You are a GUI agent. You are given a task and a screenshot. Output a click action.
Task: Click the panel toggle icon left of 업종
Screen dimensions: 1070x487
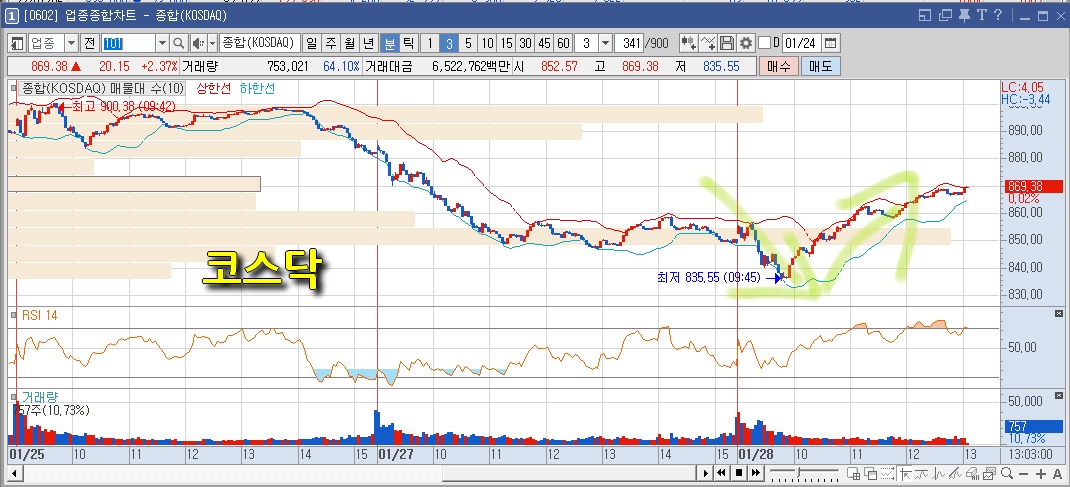click(x=17, y=44)
